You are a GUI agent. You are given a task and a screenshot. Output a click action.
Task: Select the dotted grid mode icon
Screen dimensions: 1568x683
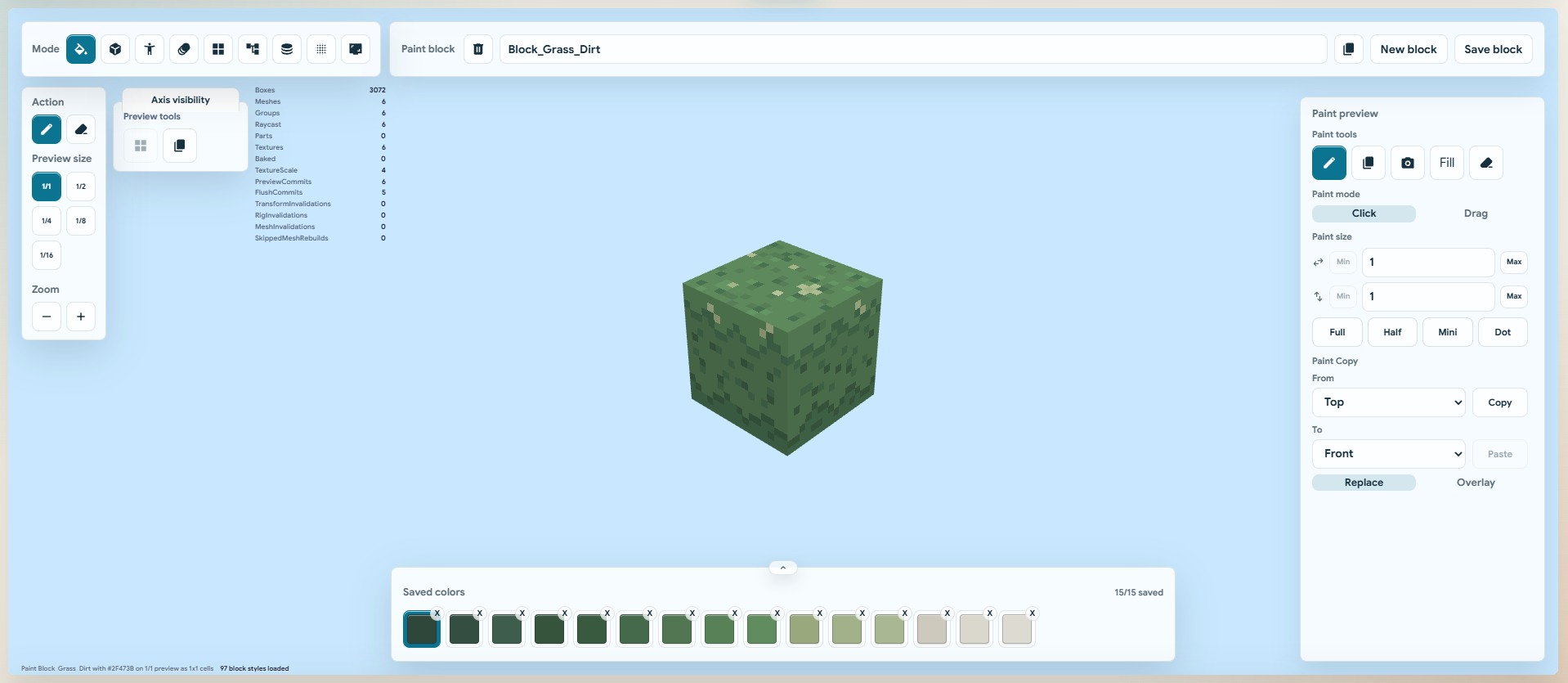click(x=321, y=49)
